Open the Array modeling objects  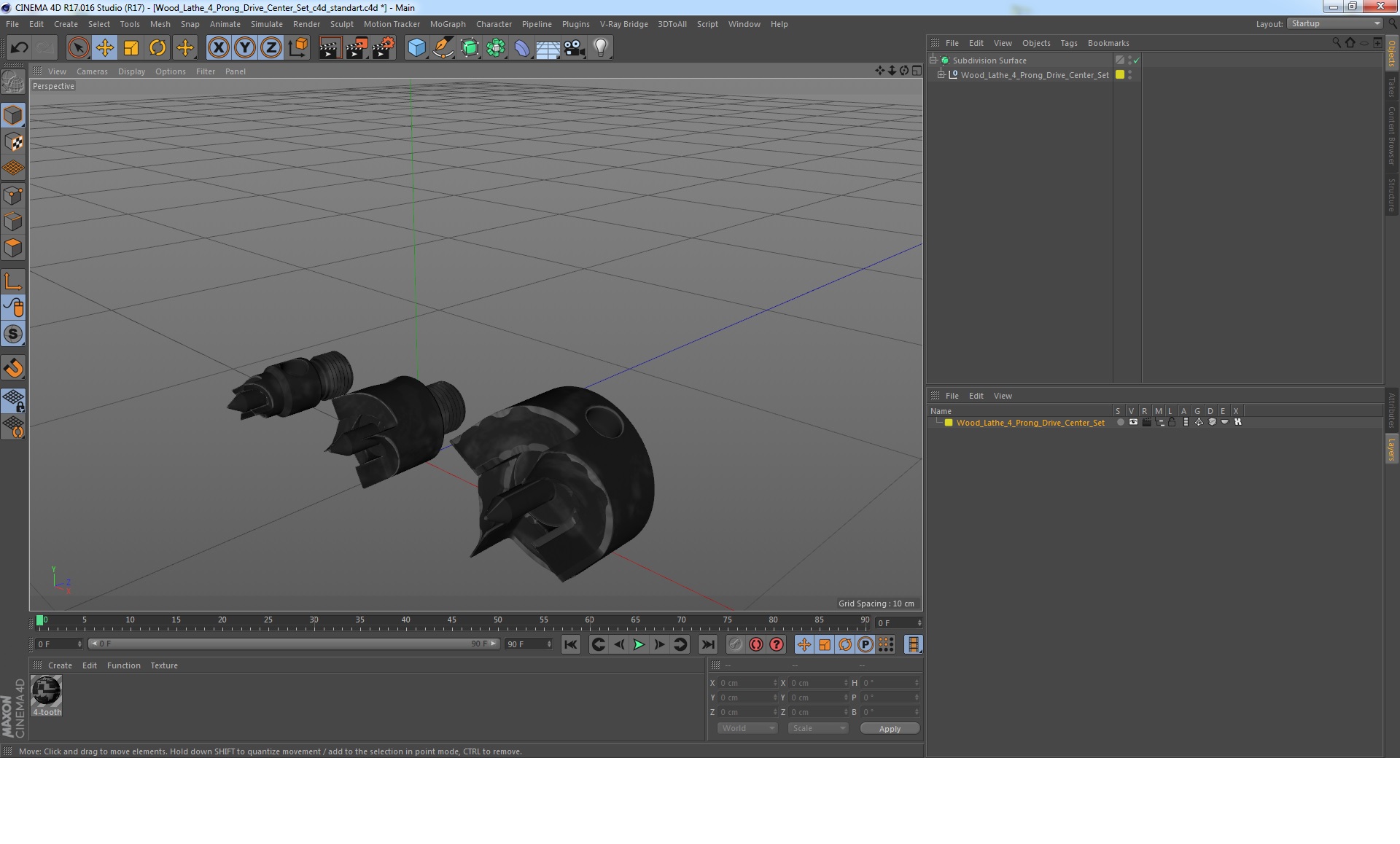pos(496,48)
